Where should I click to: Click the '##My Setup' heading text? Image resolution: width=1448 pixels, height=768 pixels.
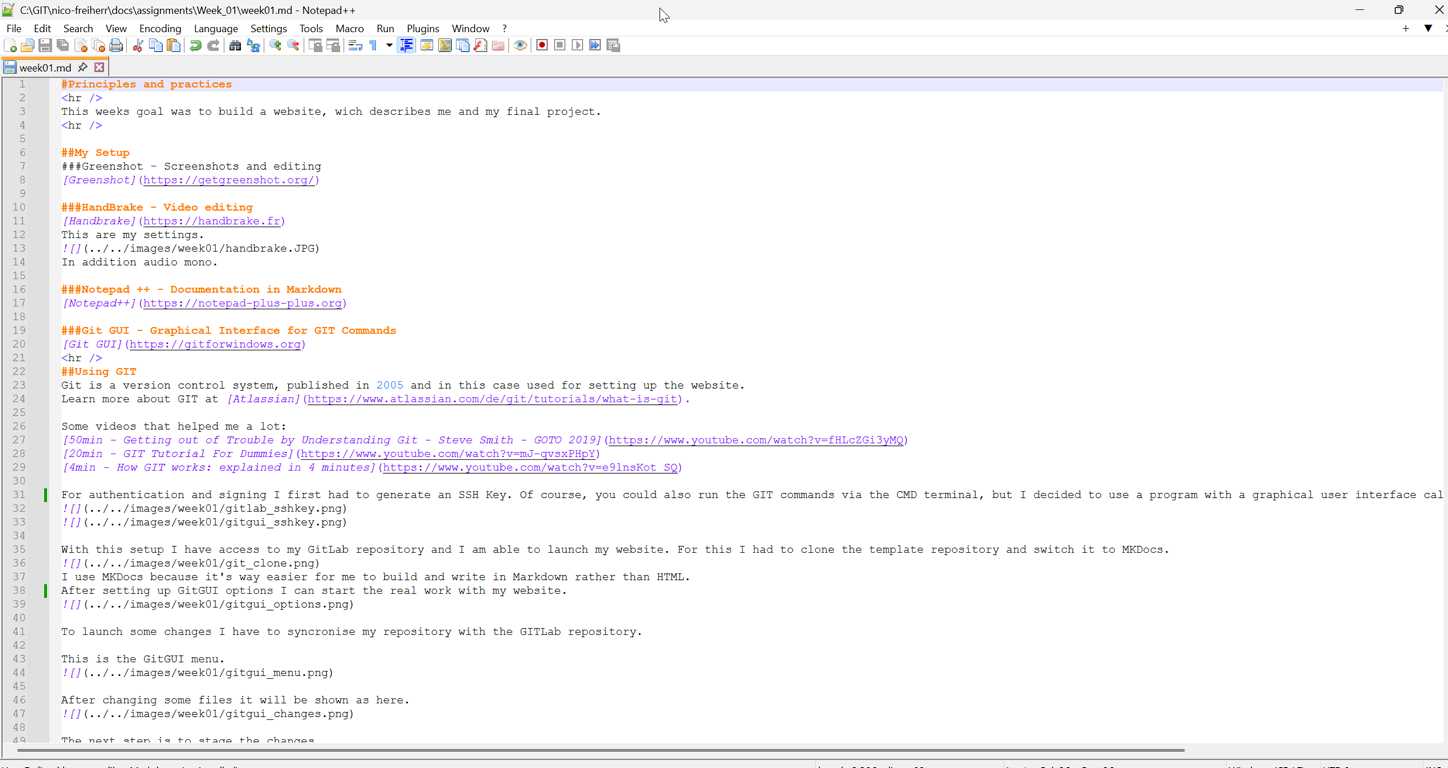click(95, 153)
